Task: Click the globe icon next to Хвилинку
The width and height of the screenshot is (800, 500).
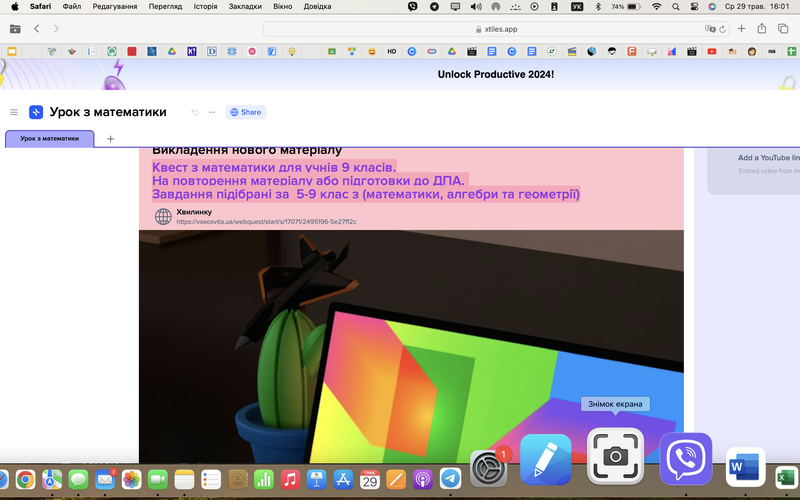Action: pyautogui.click(x=163, y=216)
